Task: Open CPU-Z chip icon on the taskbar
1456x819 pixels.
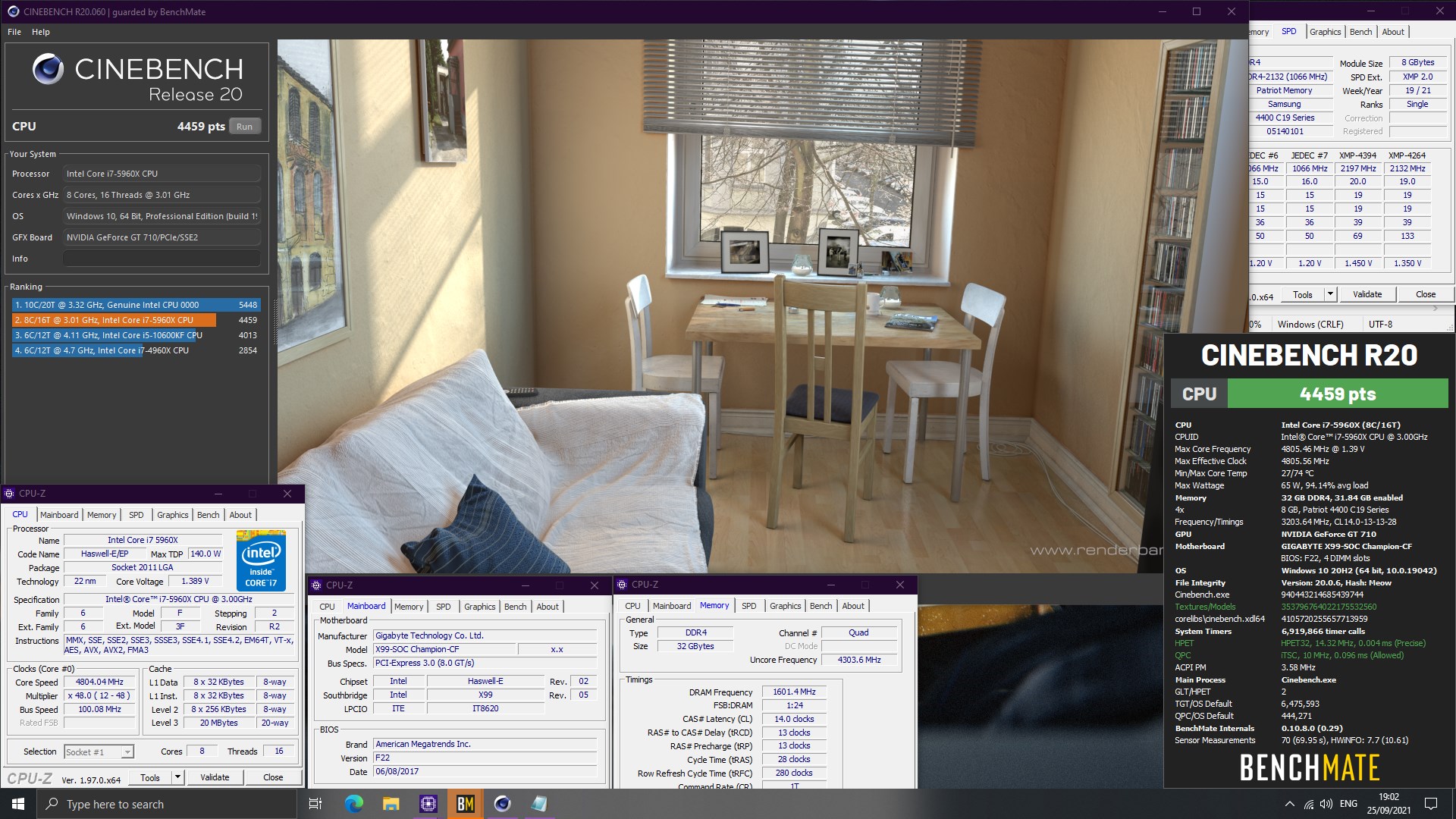Action: coord(428,804)
